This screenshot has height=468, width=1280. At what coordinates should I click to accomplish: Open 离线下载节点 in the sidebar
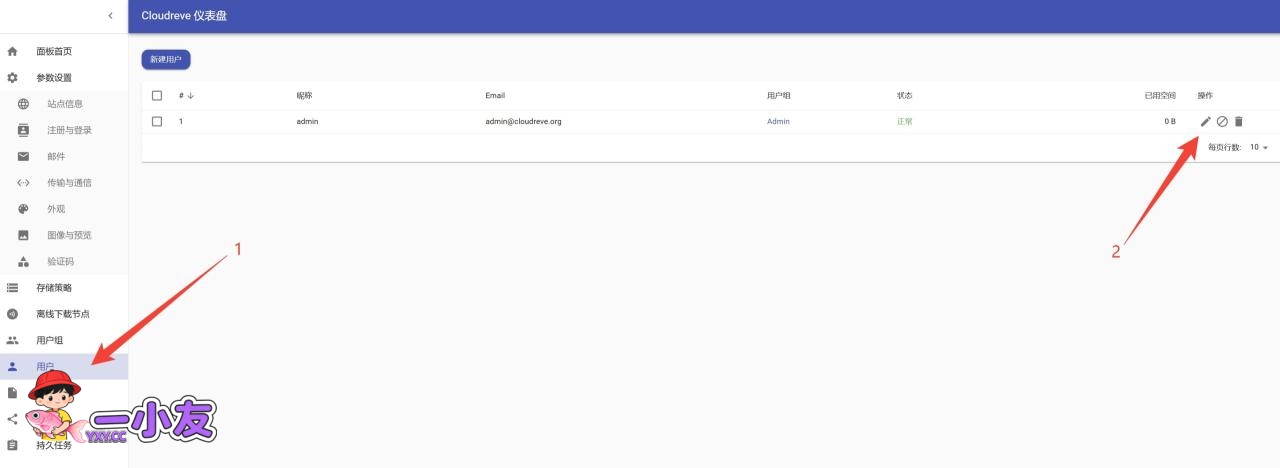tap(63, 314)
